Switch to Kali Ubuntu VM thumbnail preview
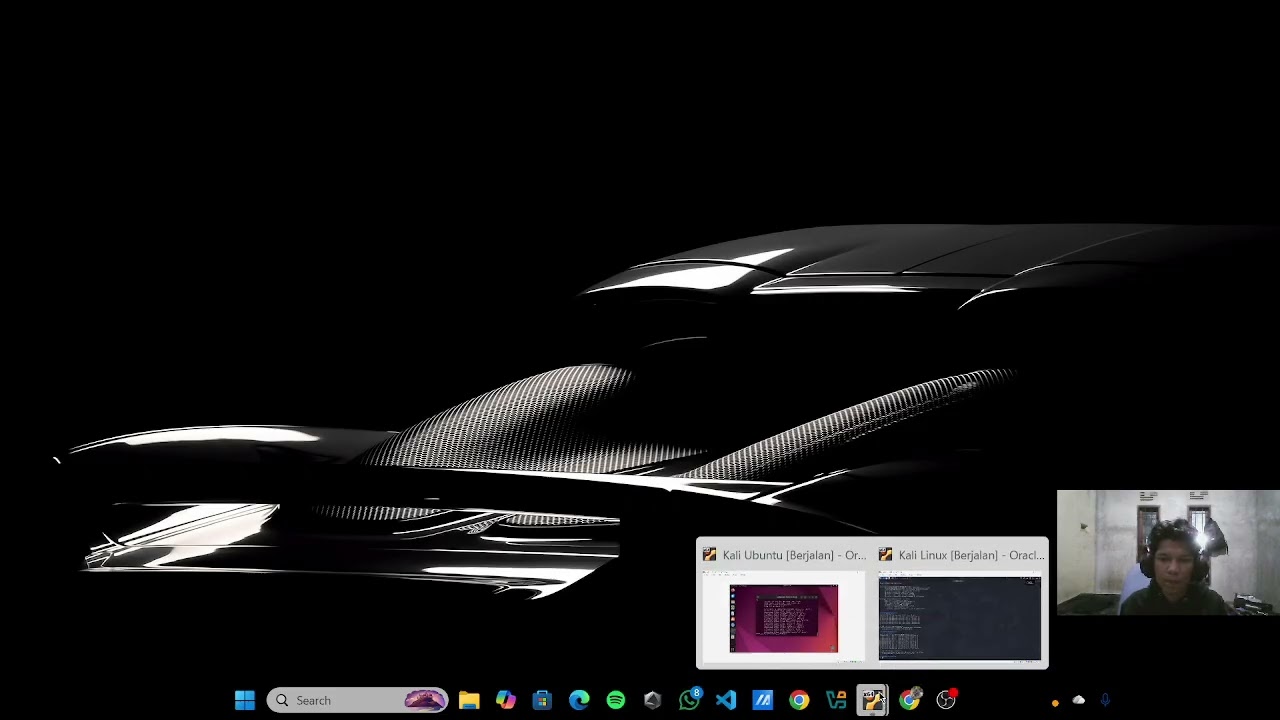1280x720 pixels. (784, 619)
